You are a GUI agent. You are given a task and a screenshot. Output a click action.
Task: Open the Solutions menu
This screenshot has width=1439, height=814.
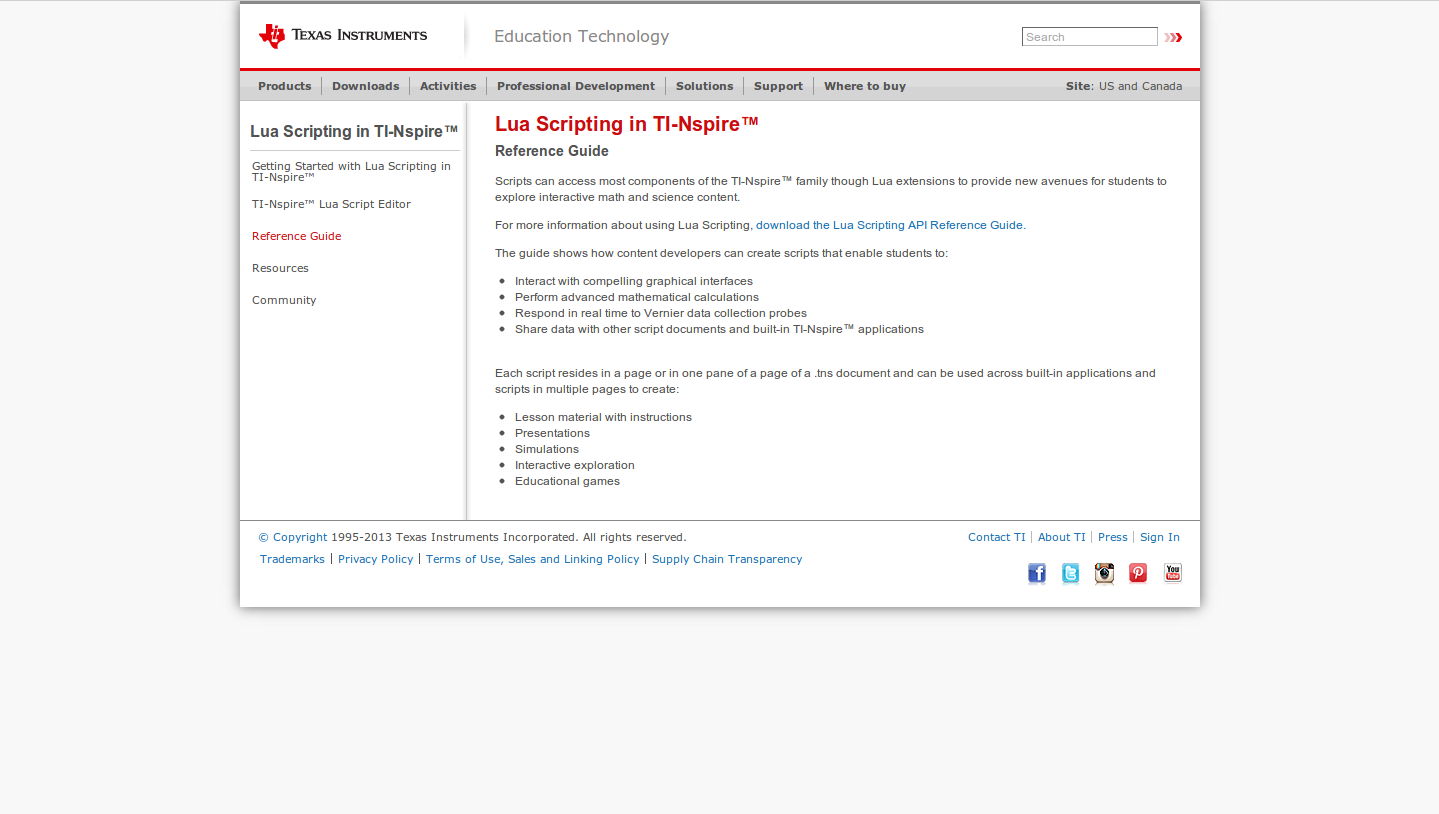705,86
